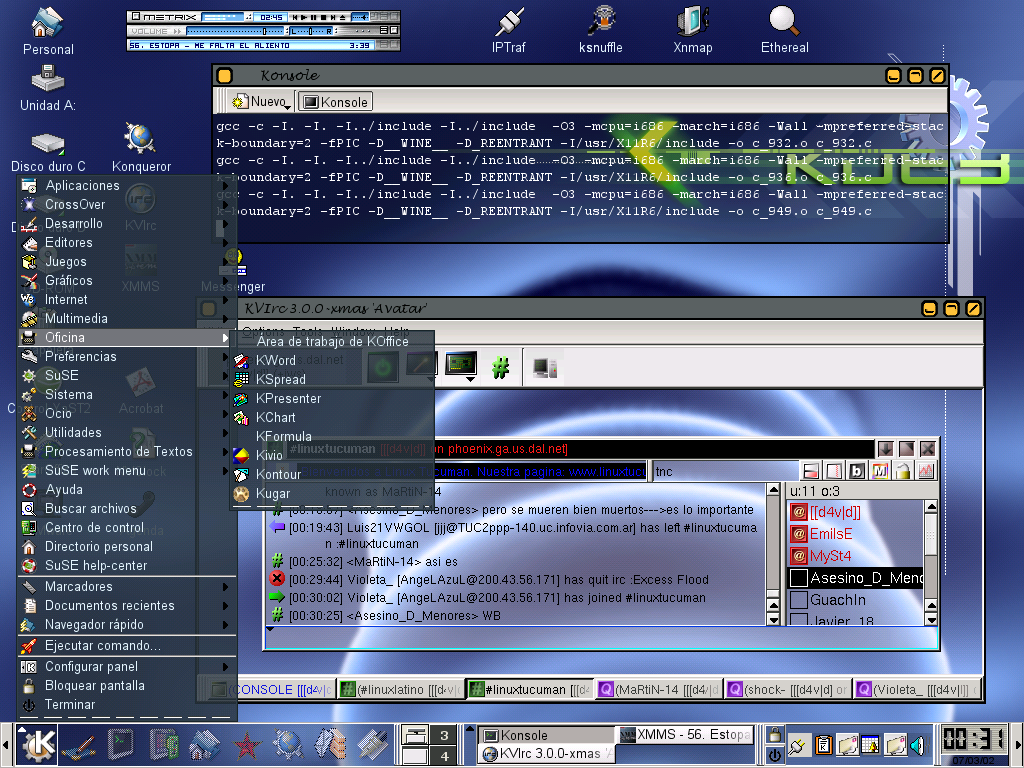Expand the Marcadores submenu
The image size is (1024, 768).
pos(124,586)
